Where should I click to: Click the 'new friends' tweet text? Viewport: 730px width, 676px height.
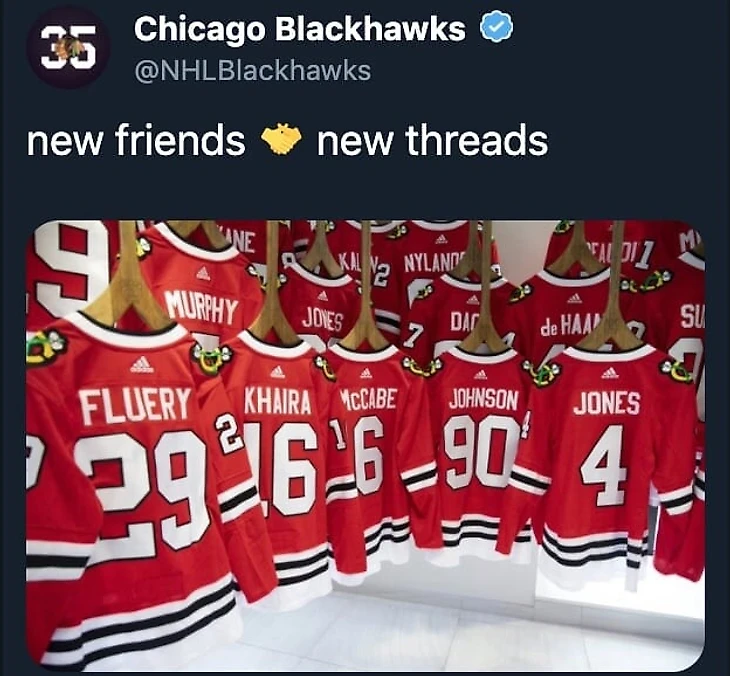[136, 140]
